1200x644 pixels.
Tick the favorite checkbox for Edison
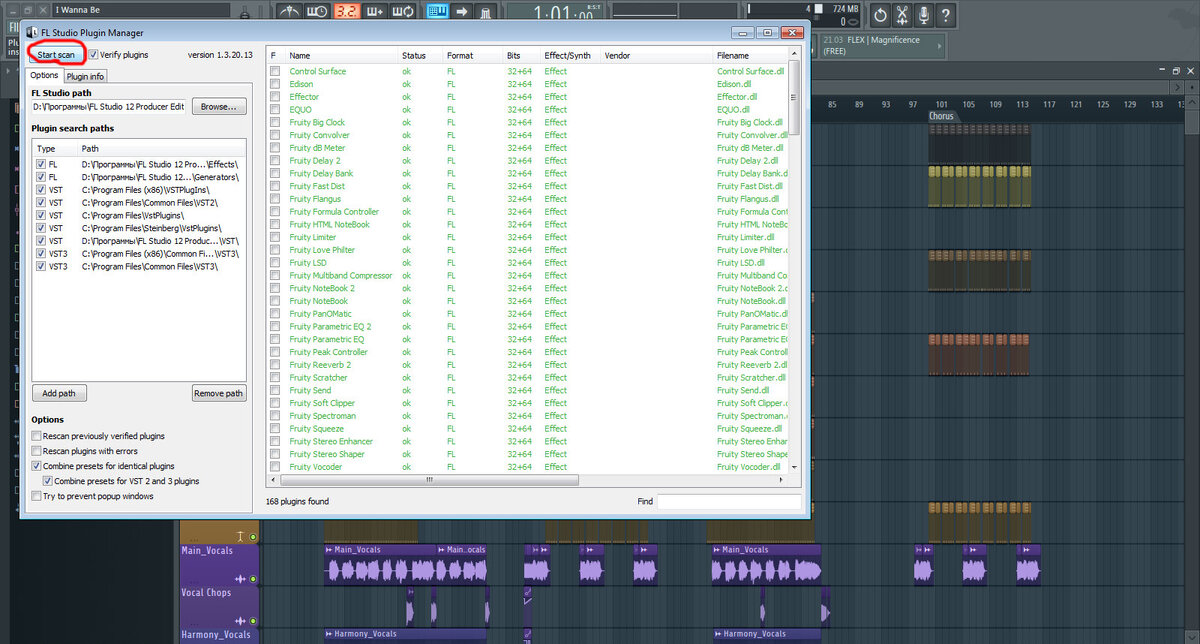tap(275, 84)
